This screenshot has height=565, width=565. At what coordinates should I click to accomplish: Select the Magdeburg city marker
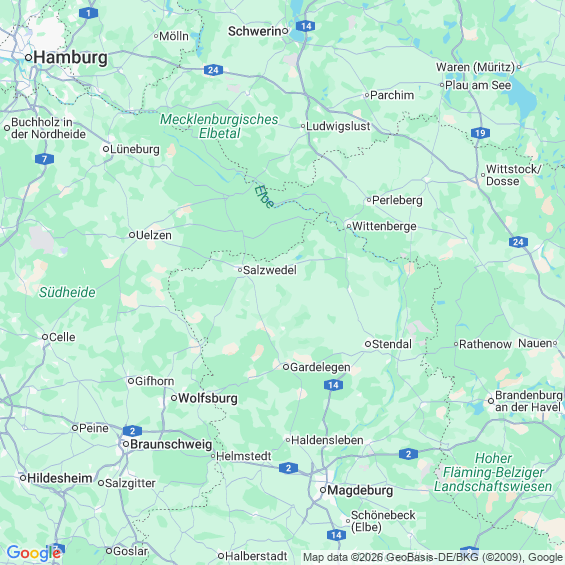[323, 490]
